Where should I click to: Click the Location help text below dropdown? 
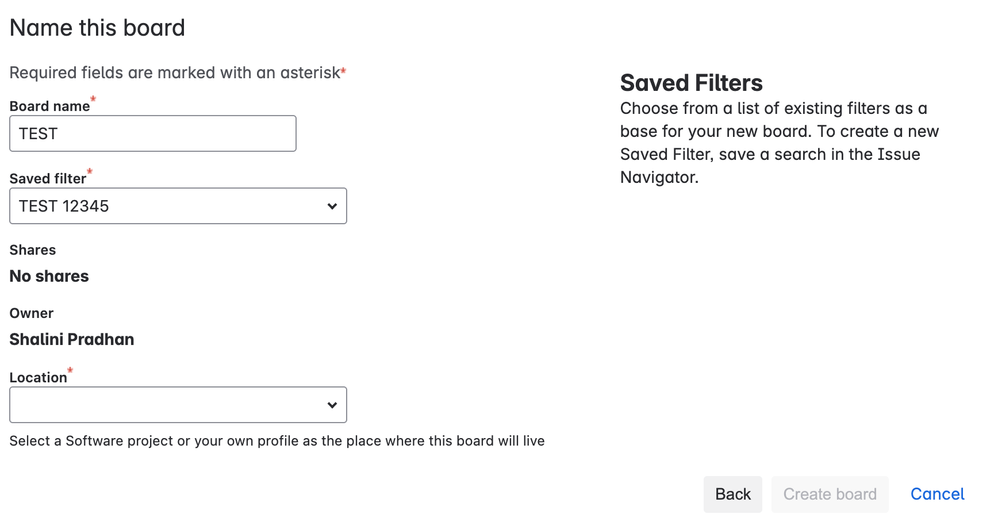(277, 441)
